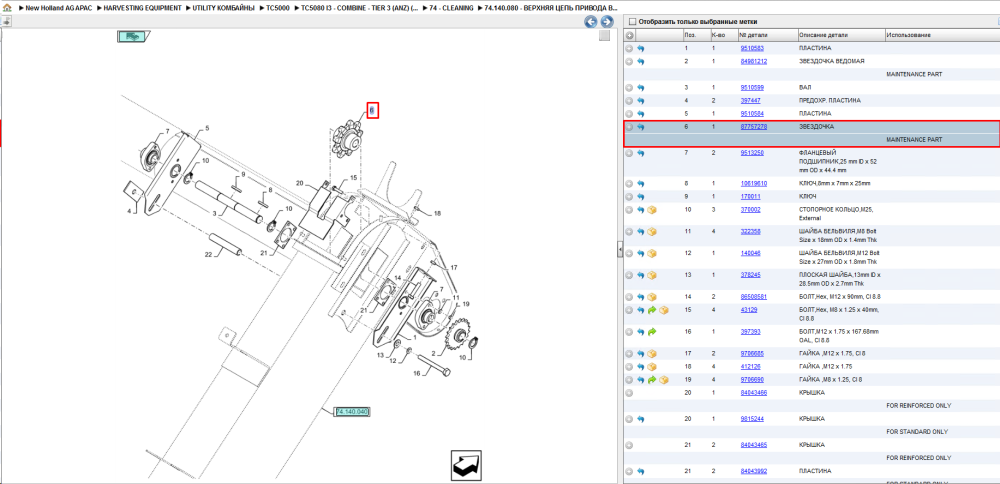Image resolution: width=1000 pixels, height=484 pixels.
Task: Click 'ЗВЕЗДОЧКА ВЕДОМАЯ' description text
Action: (x=832, y=62)
